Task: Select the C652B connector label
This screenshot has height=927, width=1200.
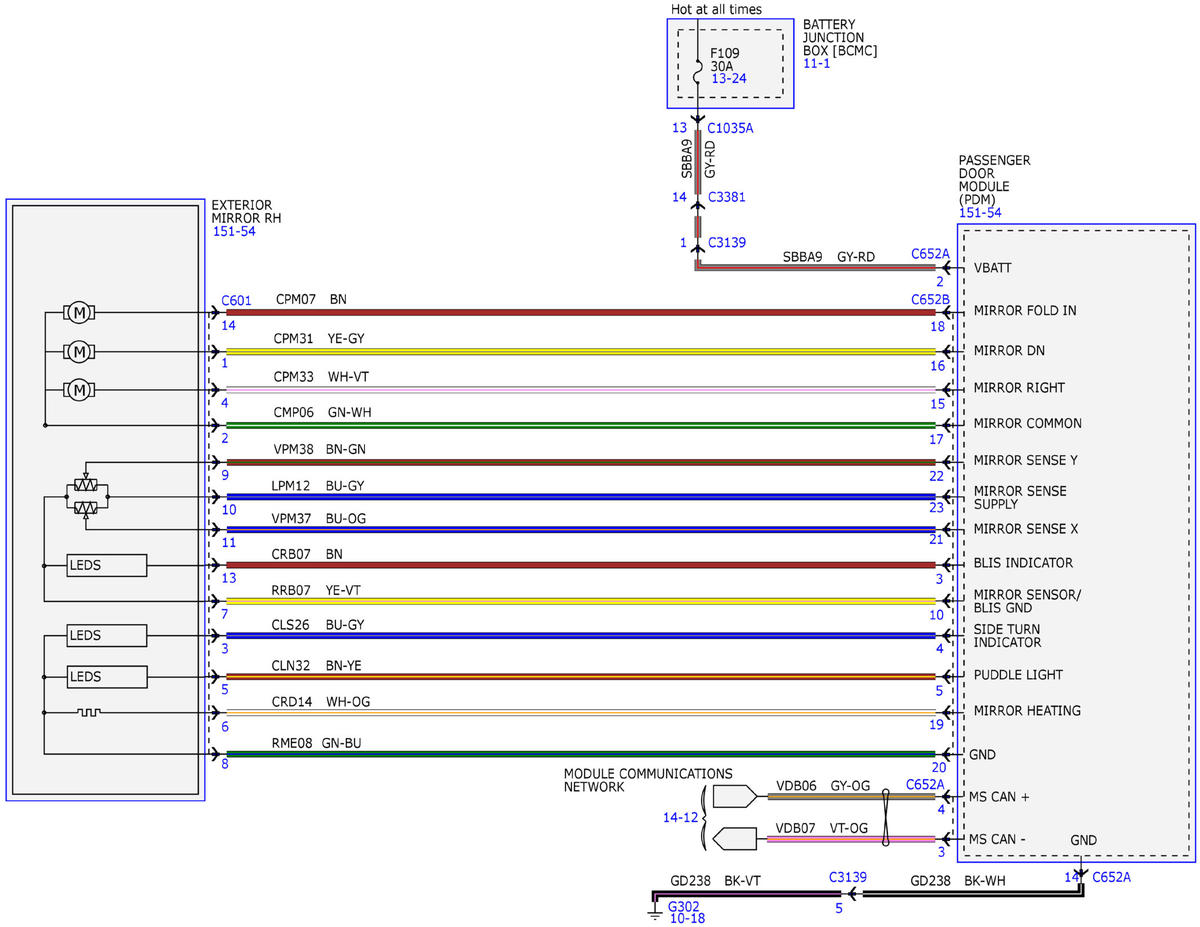Action: (930, 298)
